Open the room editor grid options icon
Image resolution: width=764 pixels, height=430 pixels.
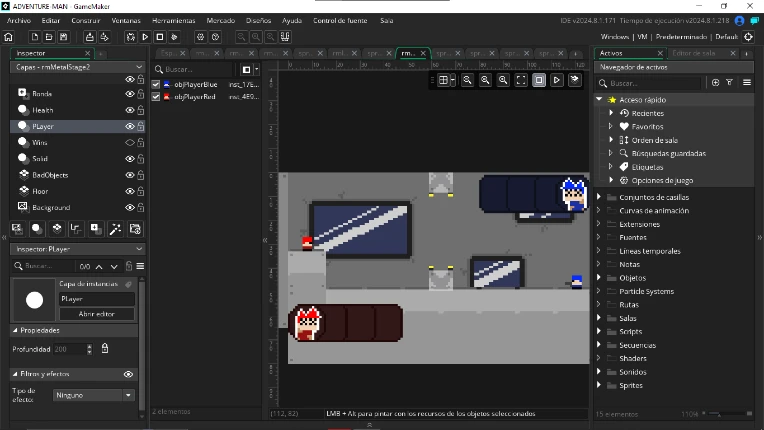click(x=443, y=80)
